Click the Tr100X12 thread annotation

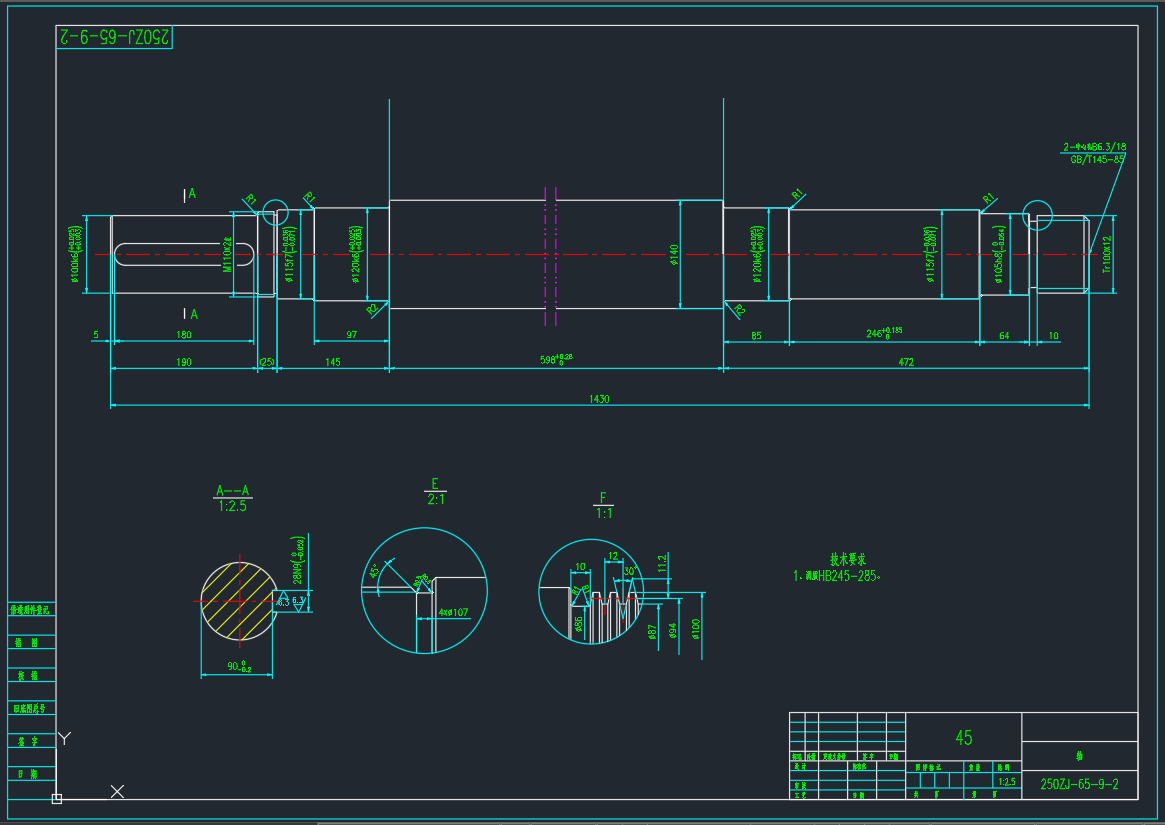(x=1107, y=255)
